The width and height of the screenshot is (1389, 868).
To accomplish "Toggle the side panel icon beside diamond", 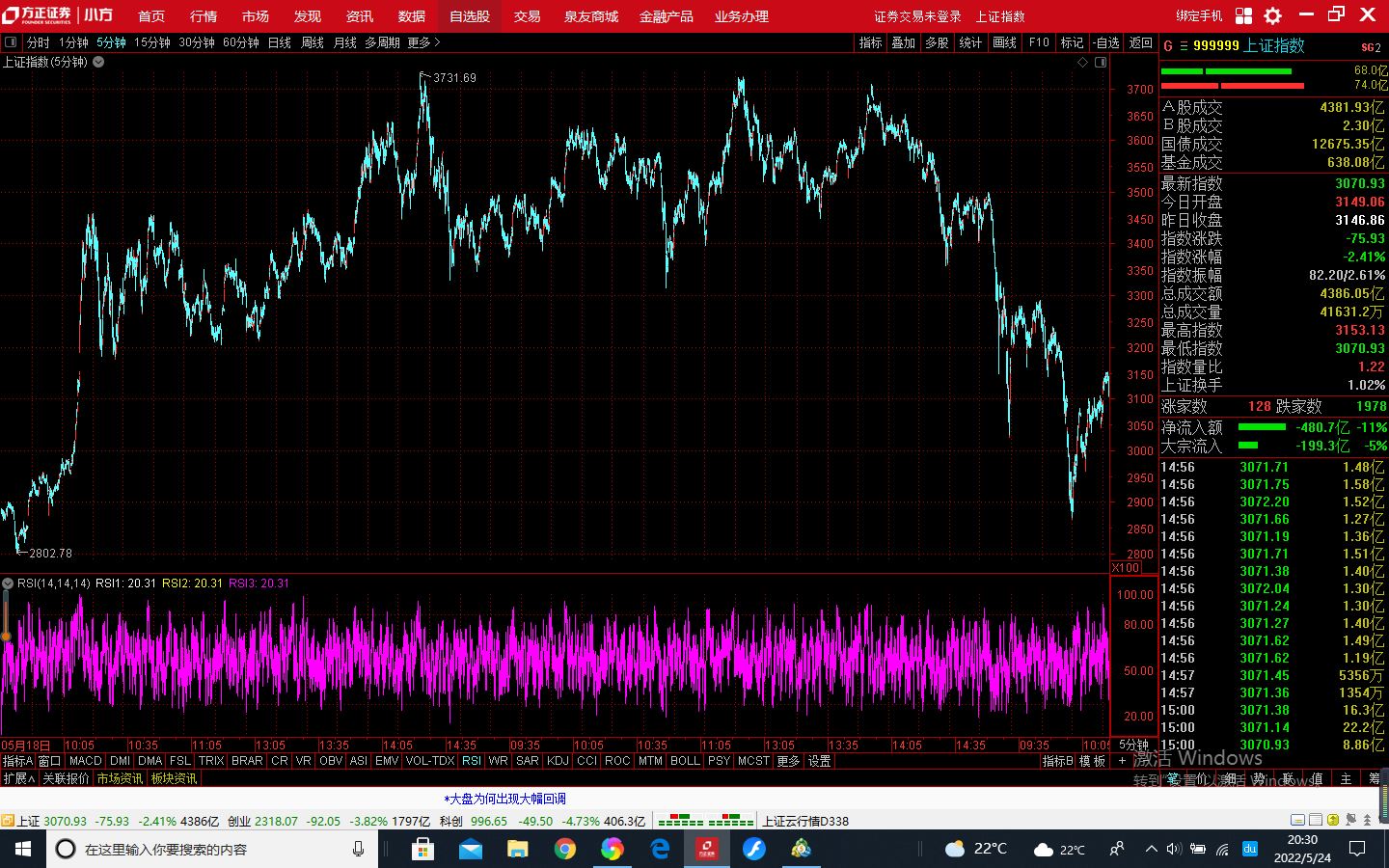I will pos(1101,62).
